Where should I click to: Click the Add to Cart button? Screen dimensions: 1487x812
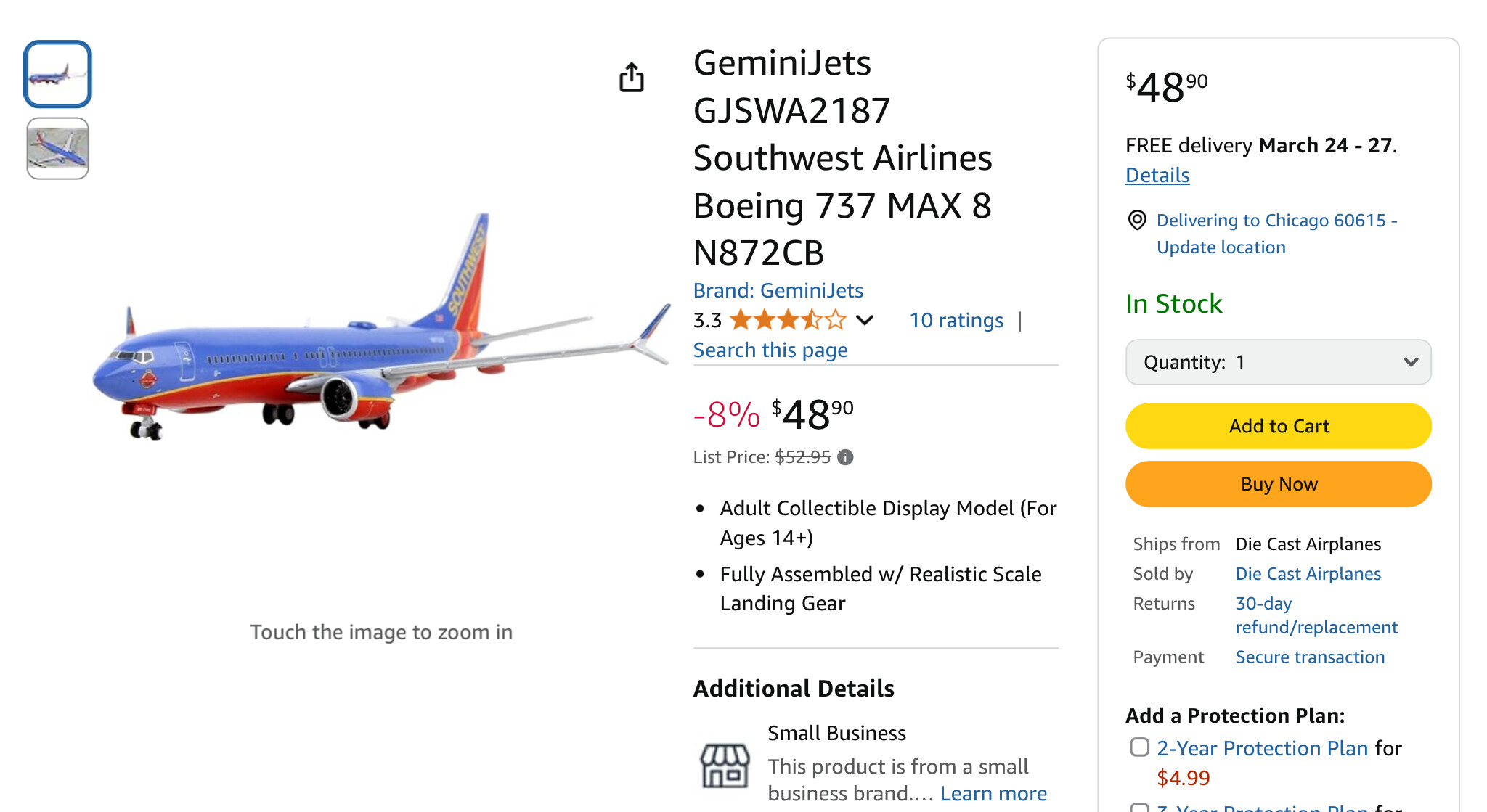(1278, 426)
